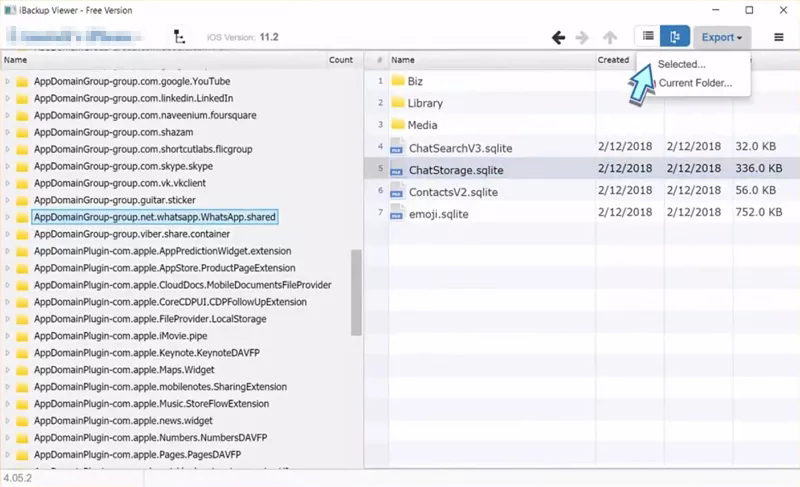
Task: Open the Library folder
Action: coord(424,103)
